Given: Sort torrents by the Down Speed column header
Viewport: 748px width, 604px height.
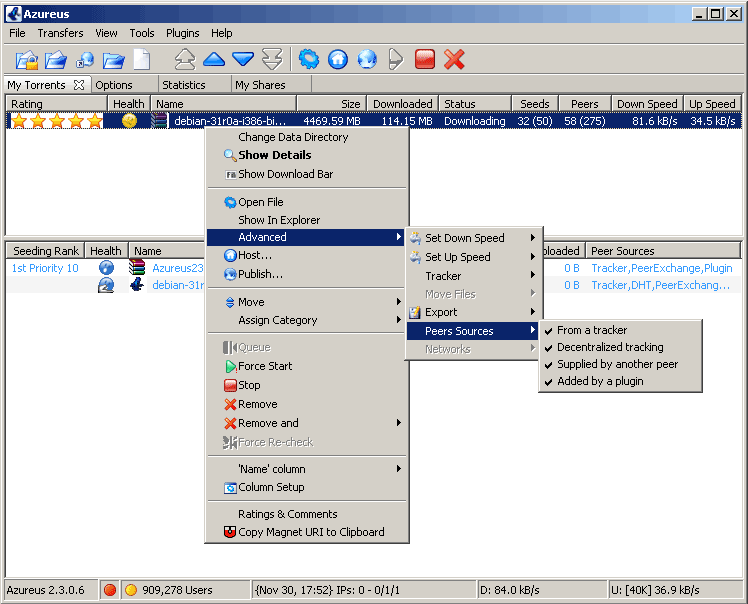Looking at the screenshot, I should (x=646, y=104).
